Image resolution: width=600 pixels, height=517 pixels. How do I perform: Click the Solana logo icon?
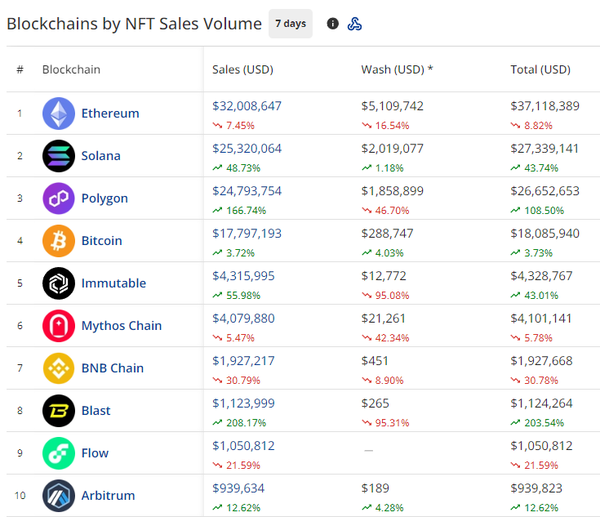58,156
